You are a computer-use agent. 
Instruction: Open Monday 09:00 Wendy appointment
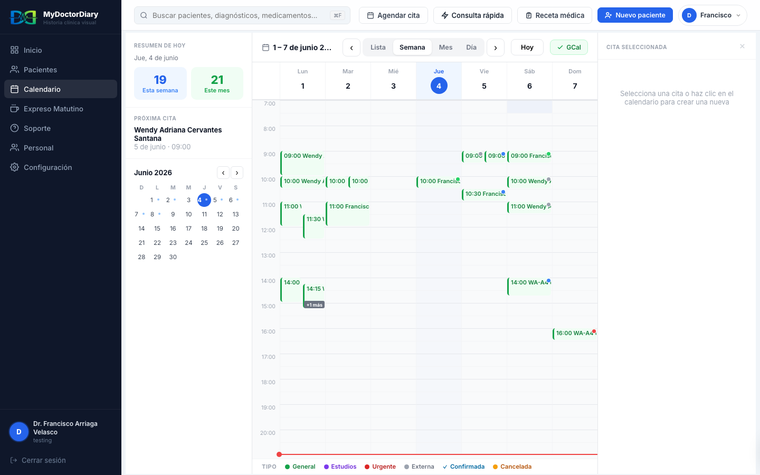click(302, 163)
